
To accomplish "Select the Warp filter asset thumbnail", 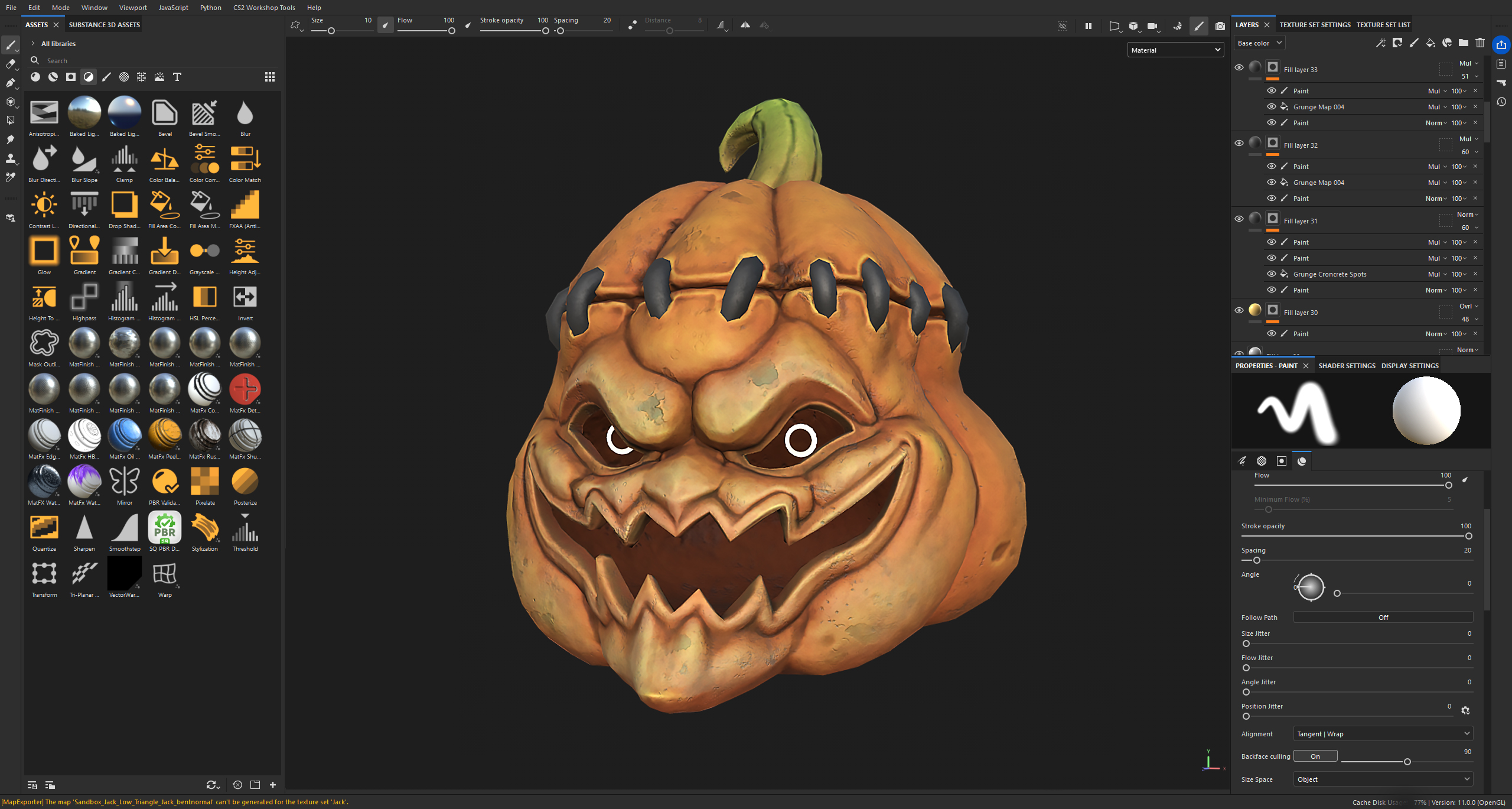I will [165, 574].
